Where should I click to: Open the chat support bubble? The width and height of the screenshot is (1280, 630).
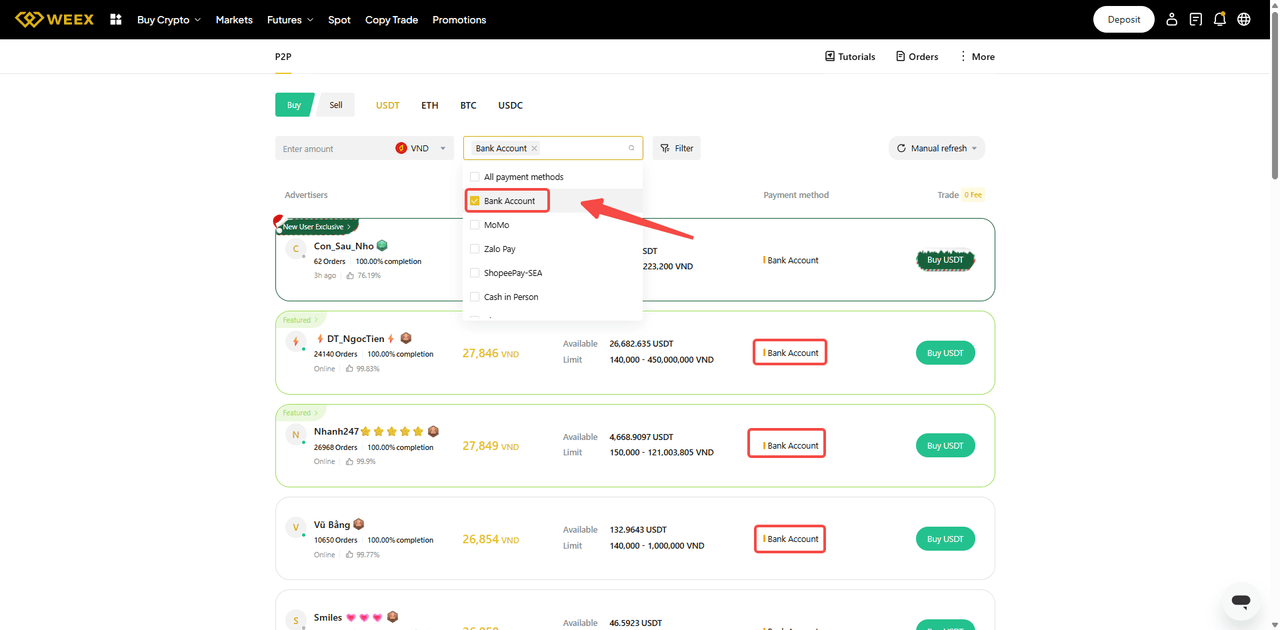click(1240, 601)
